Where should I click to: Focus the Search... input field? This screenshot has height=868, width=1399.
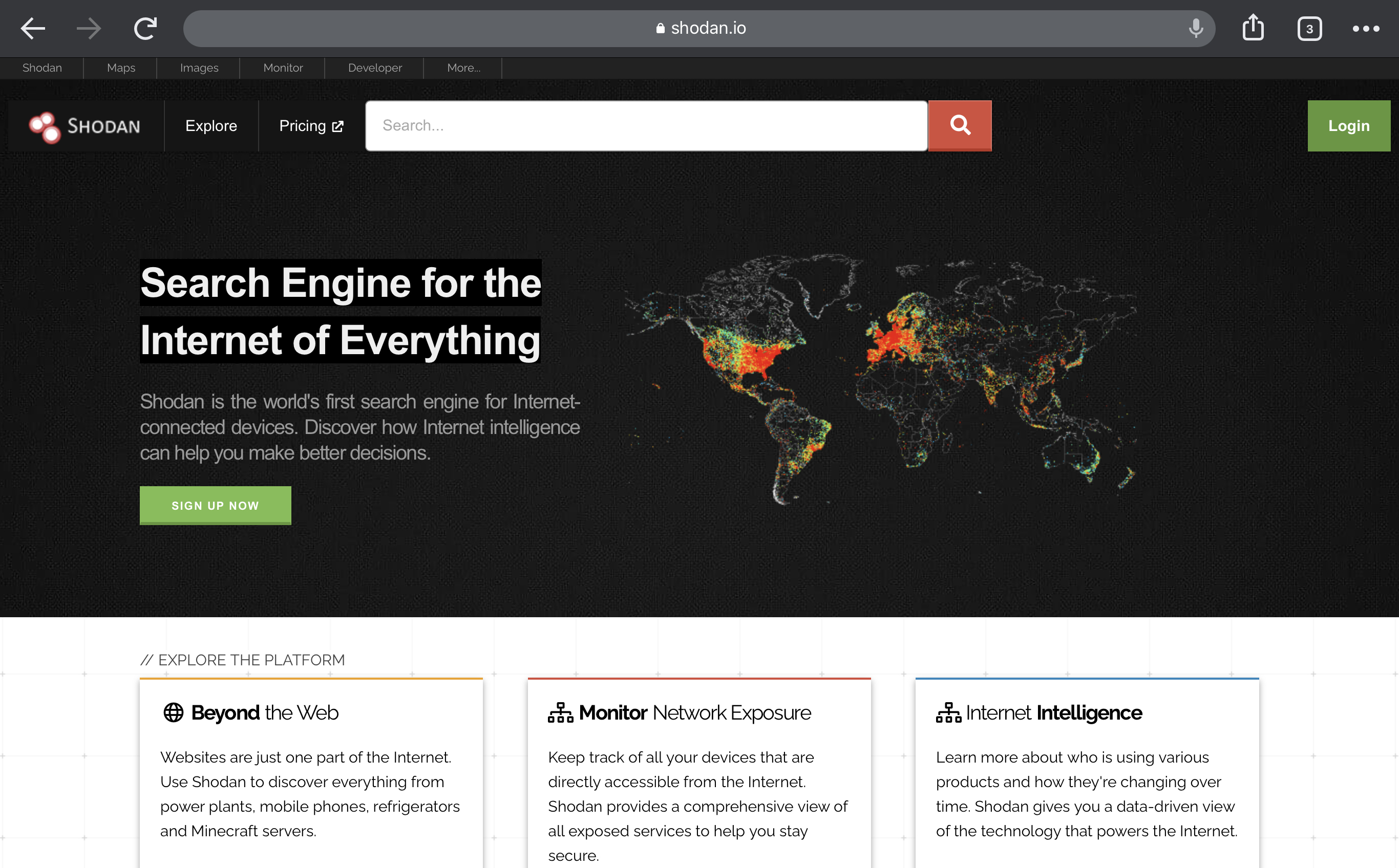tap(647, 126)
